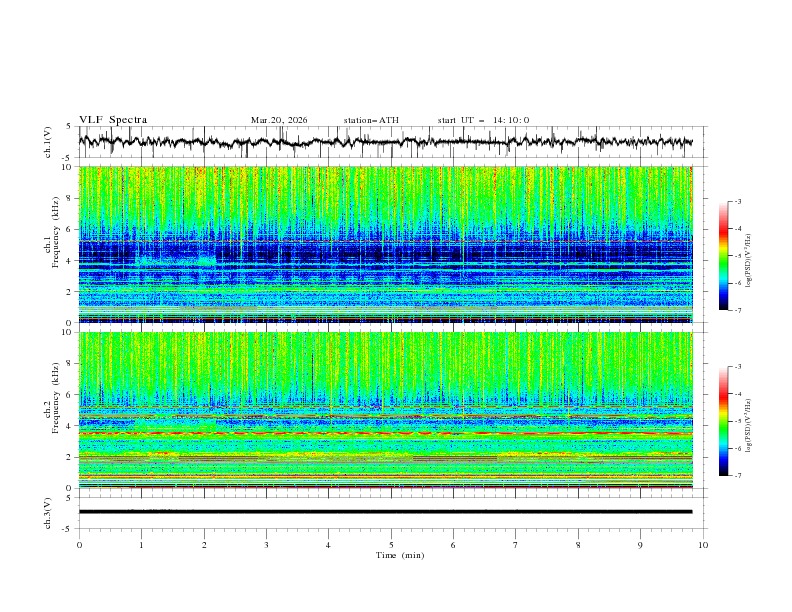Click the start UT 14:10:0 label
Image resolution: width=792 pixels, height=612 pixels.
(483, 120)
